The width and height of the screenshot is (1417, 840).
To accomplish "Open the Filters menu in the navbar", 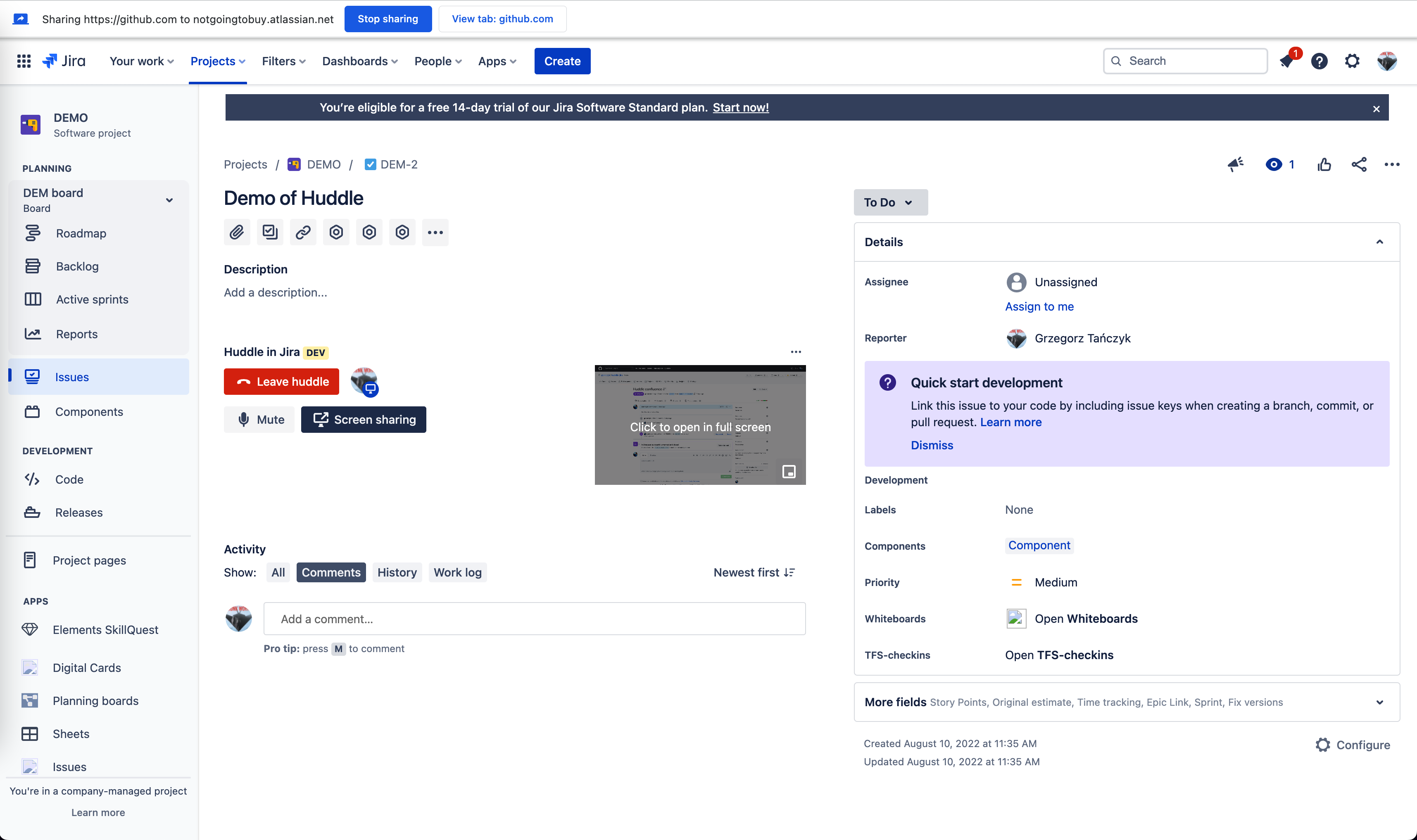I will pyautogui.click(x=283, y=61).
